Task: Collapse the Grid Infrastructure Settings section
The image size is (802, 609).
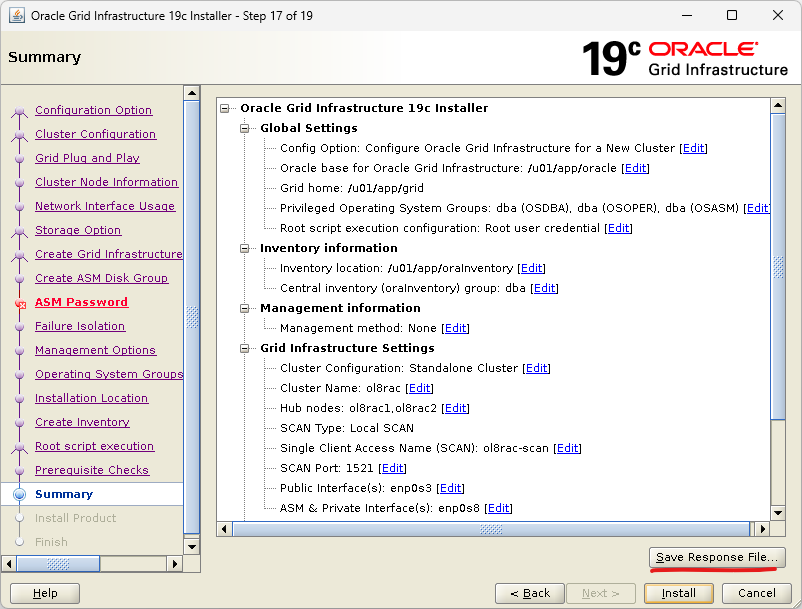Action: pyautogui.click(x=244, y=348)
